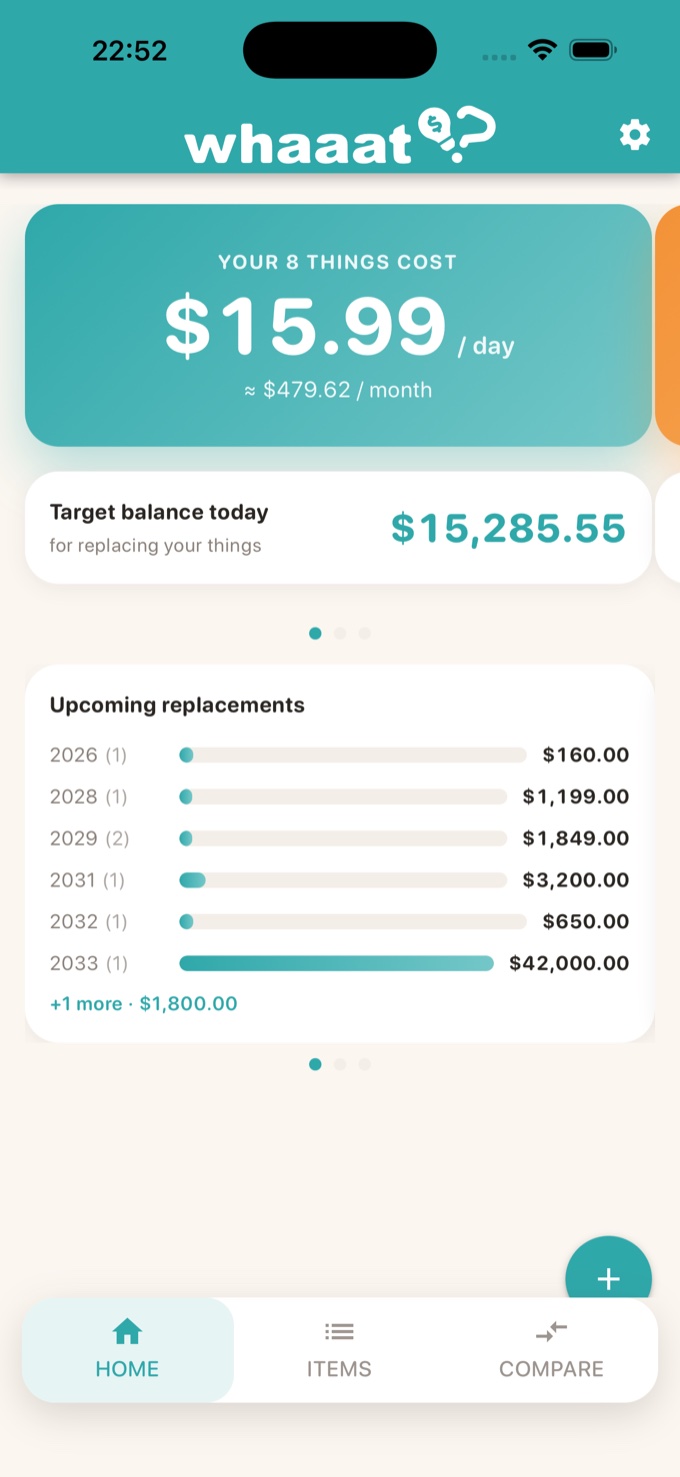Image resolution: width=680 pixels, height=1477 pixels.
Task: Tap the whaaat logo in header
Action: tap(340, 137)
